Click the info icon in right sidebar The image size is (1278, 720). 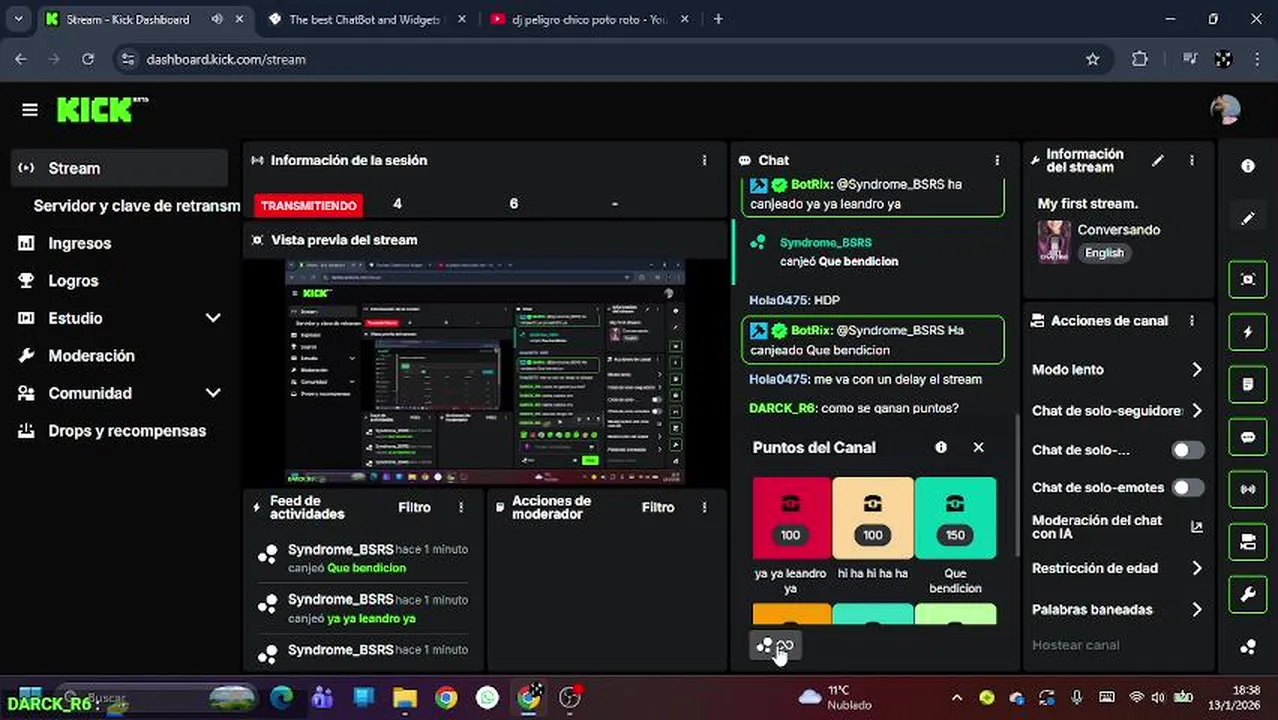click(1248, 167)
